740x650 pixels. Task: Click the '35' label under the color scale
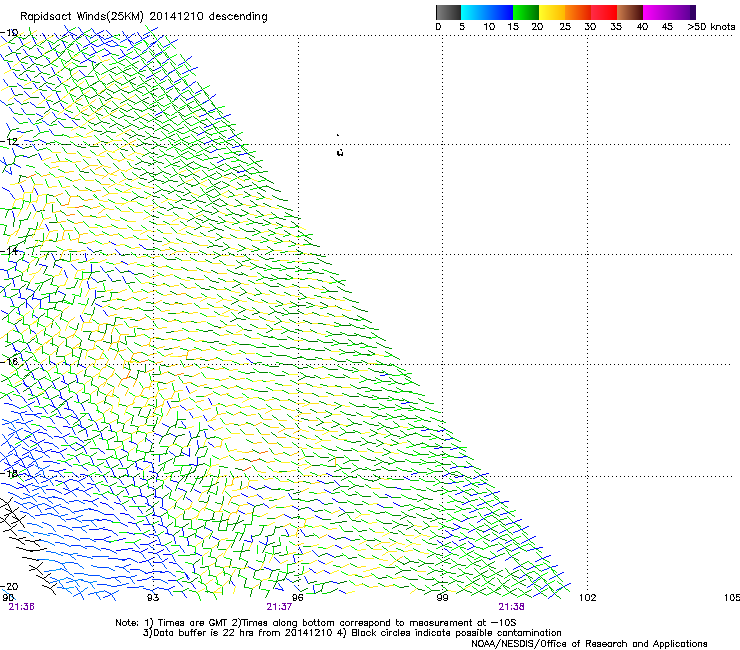[x=616, y=26]
